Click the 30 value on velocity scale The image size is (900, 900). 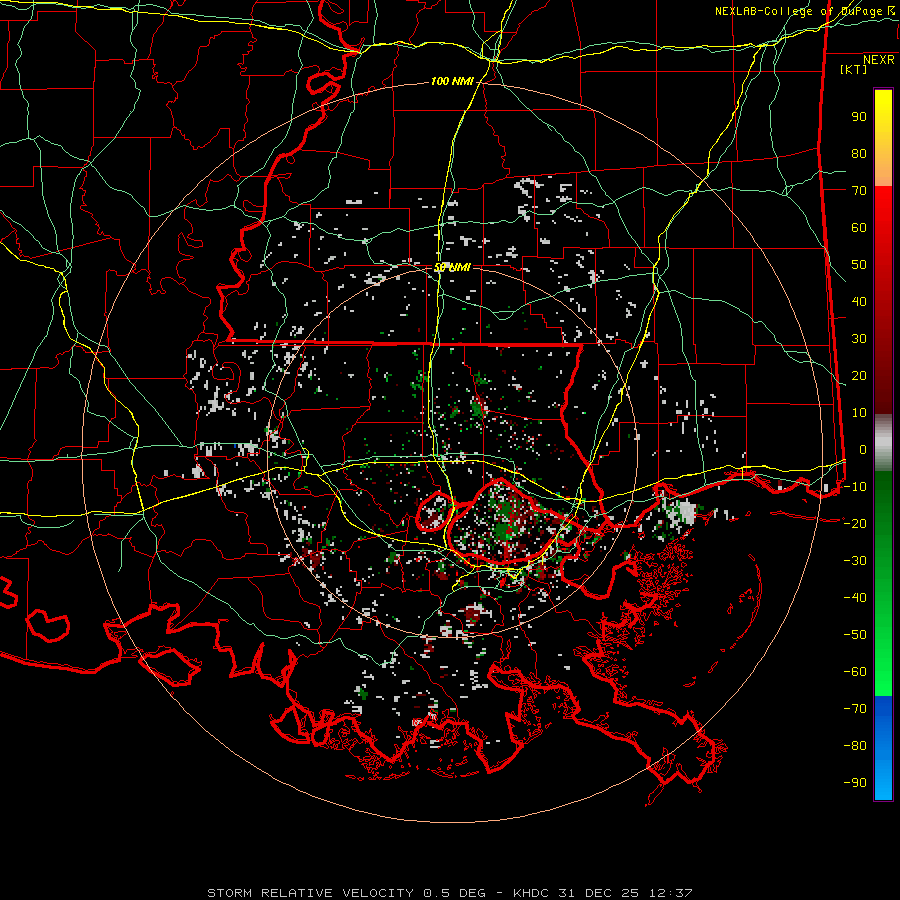coord(859,339)
